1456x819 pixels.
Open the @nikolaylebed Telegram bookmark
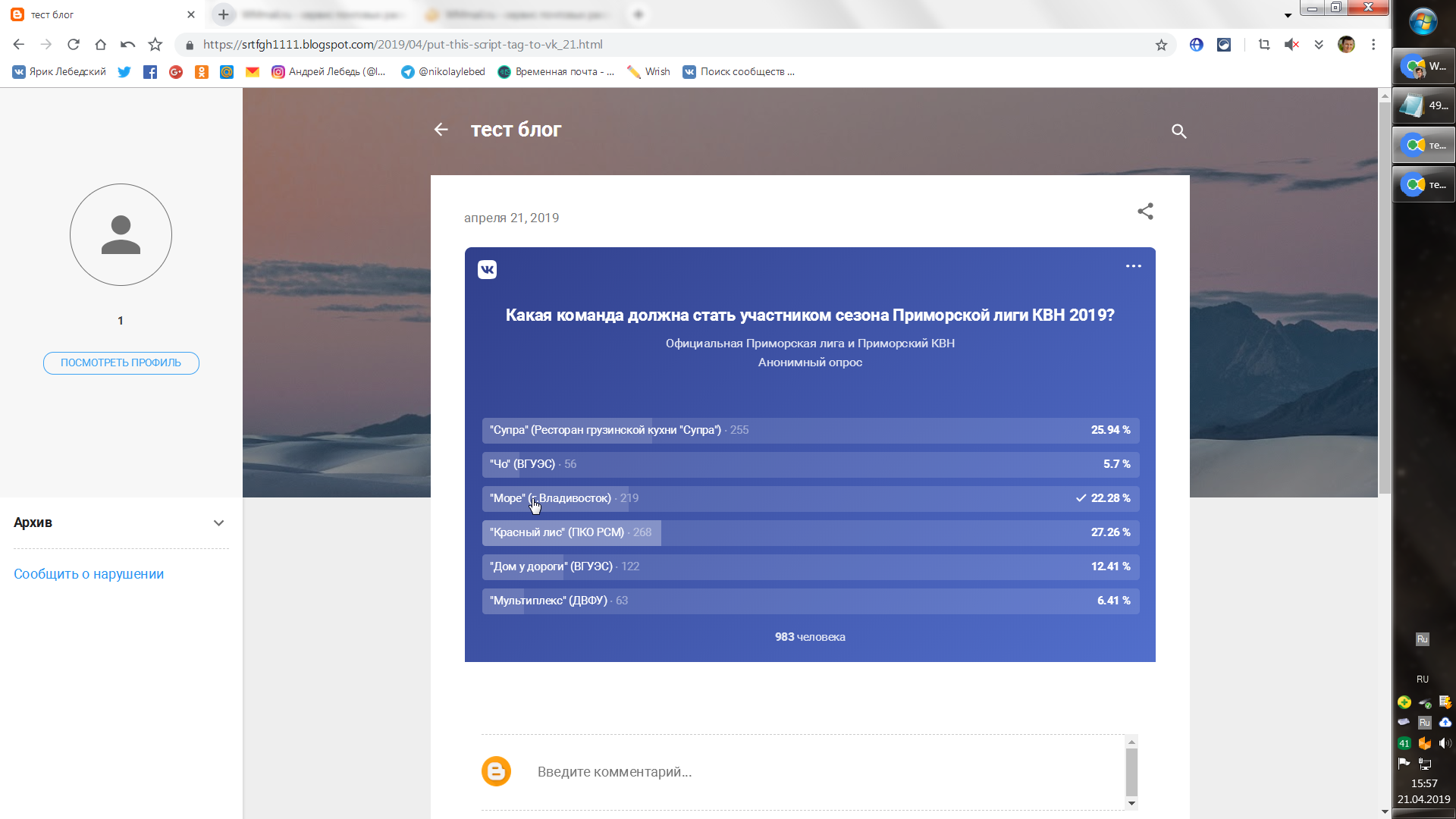pyautogui.click(x=444, y=72)
